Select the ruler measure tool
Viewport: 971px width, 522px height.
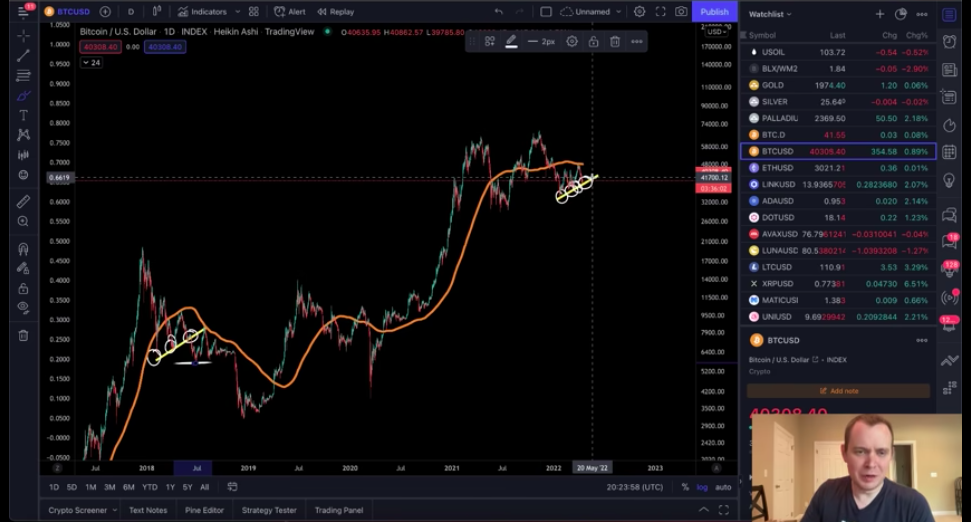(24, 201)
